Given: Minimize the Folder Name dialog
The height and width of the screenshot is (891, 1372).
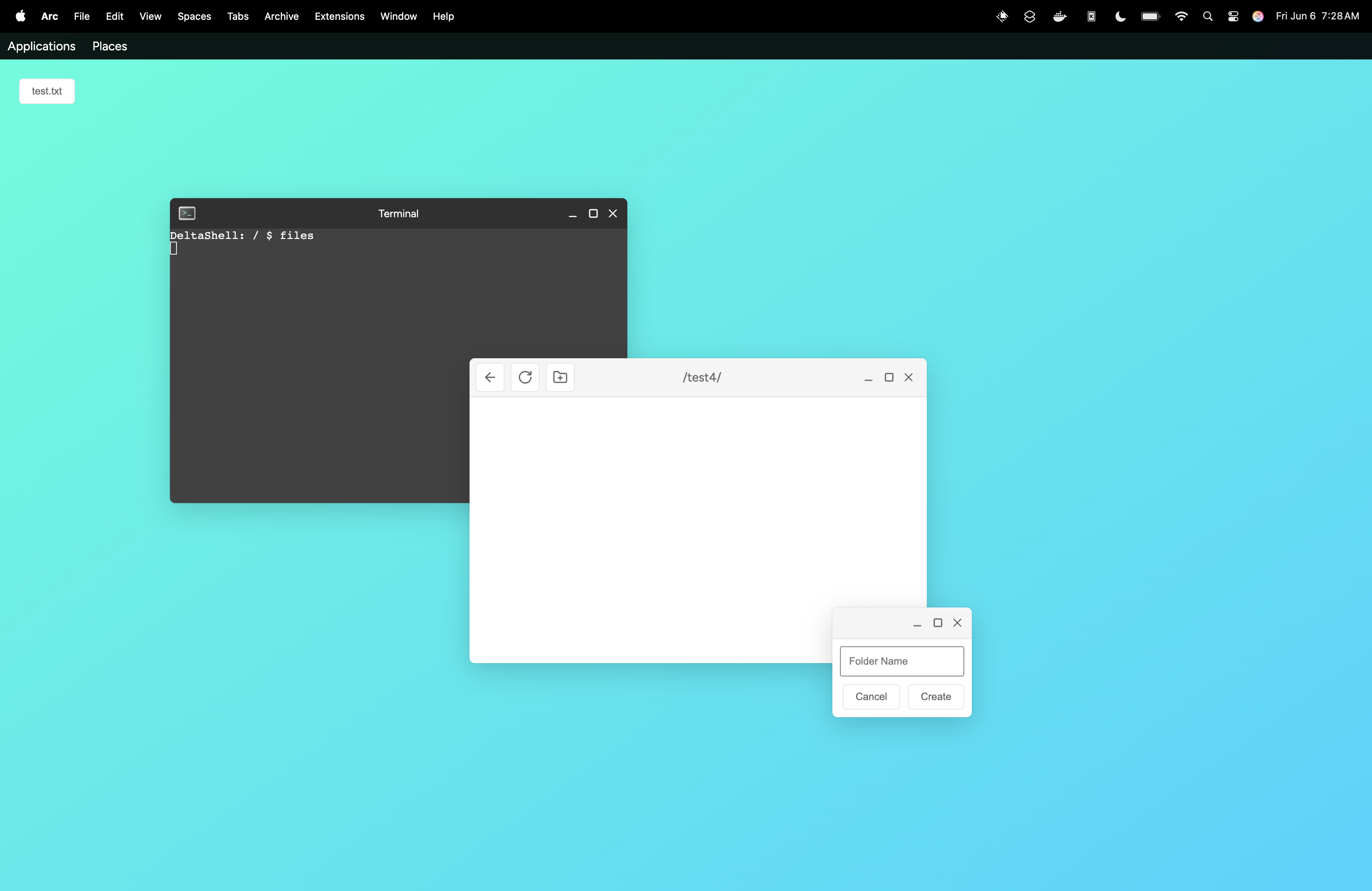Looking at the screenshot, I should 917,623.
